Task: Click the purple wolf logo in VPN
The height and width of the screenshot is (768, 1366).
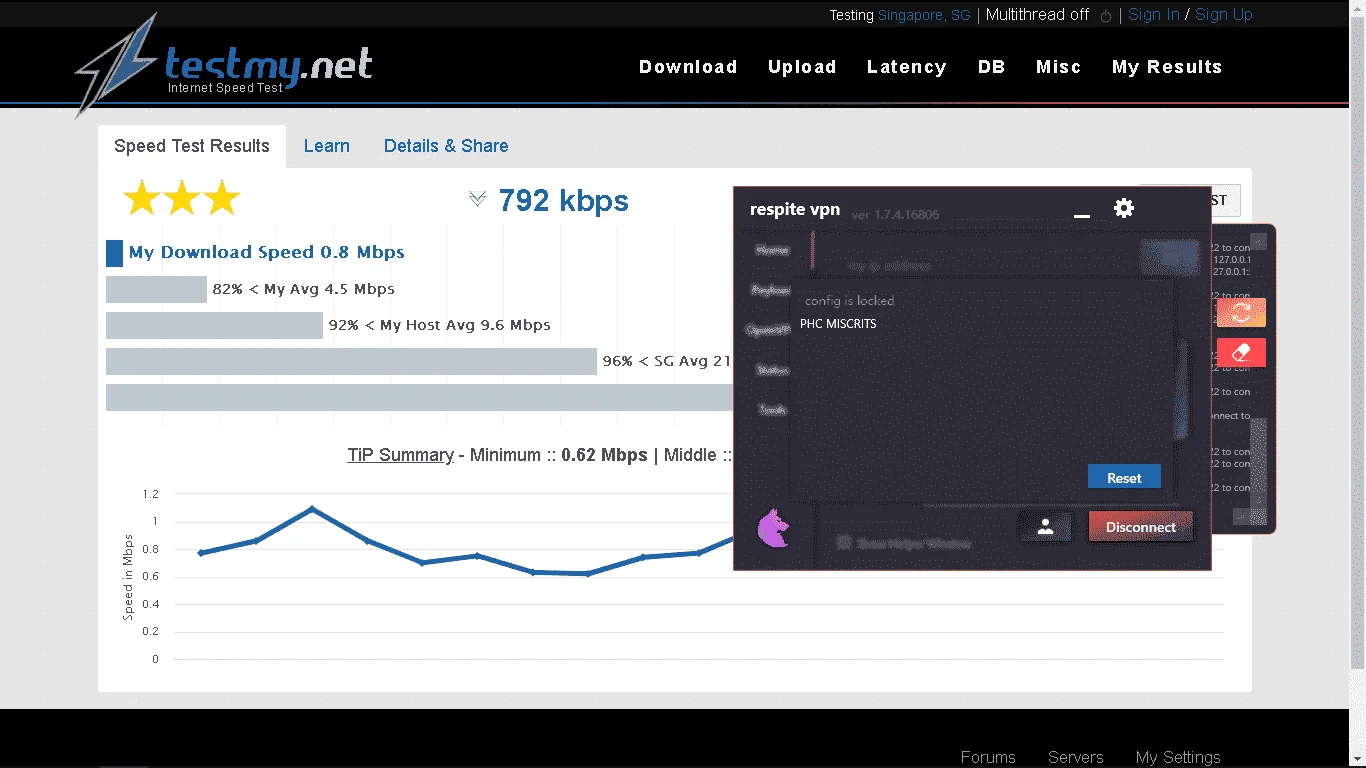Action: (772, 529)
